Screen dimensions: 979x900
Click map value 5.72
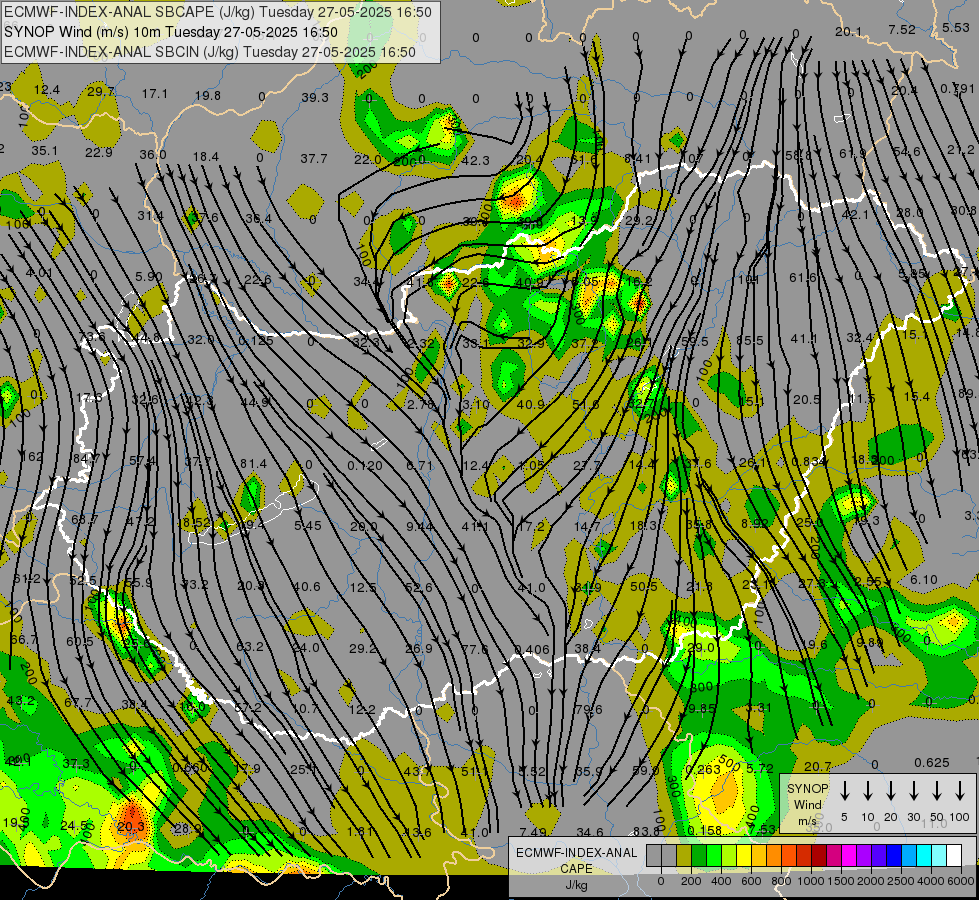tap(760, 769)
